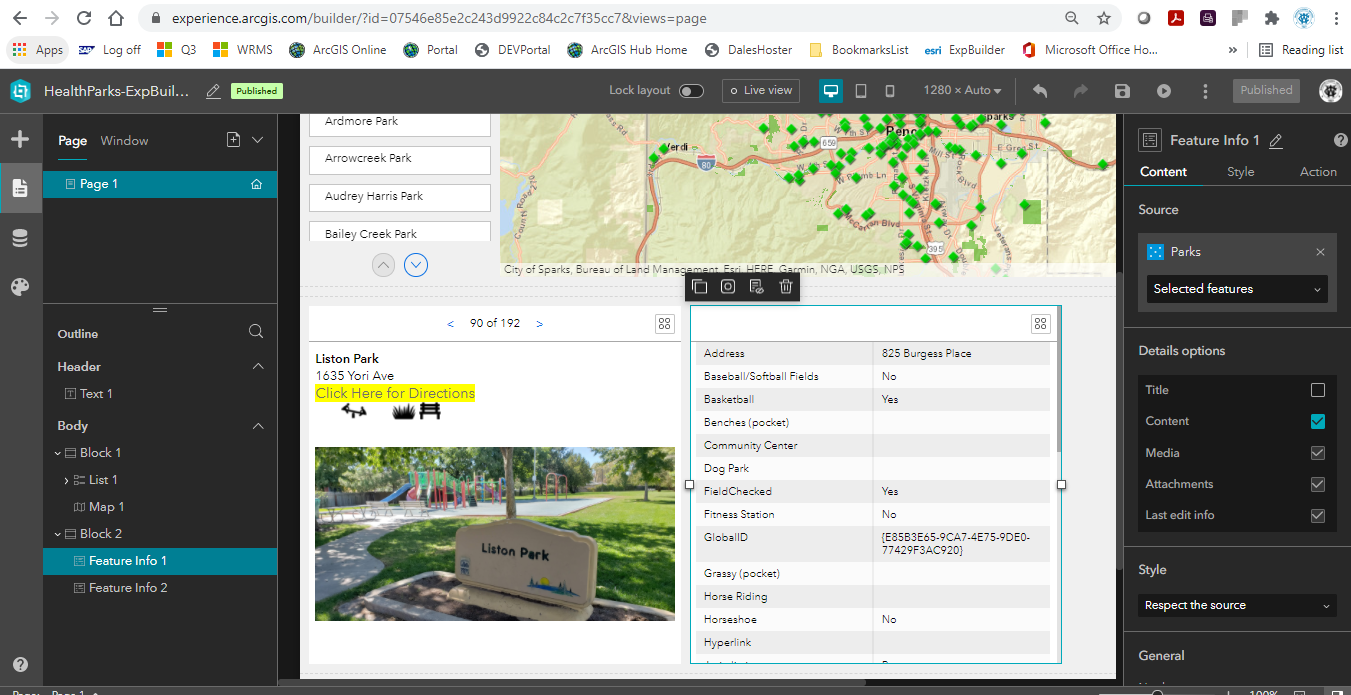
Task: Click the Save icon in top toolbar
Action: click(1122, 91)
